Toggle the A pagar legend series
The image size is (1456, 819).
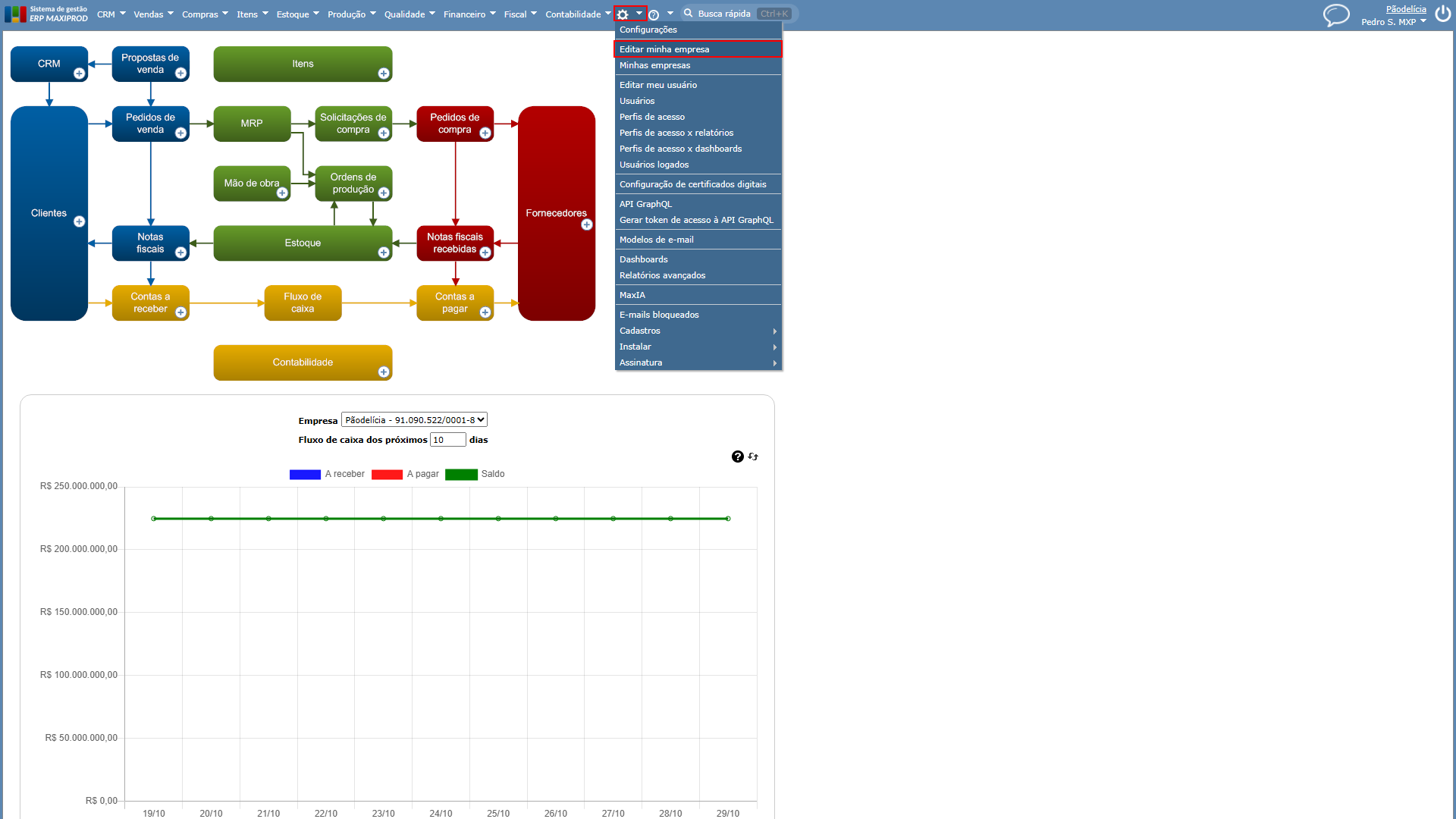point(405,474)
